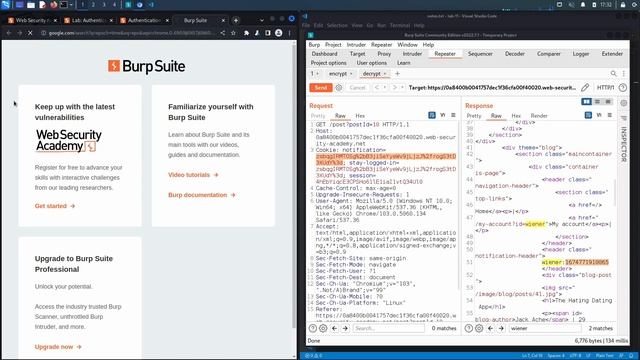Open the Burp menu in the menu bar

pyautogui.click(x=314, y=45)
